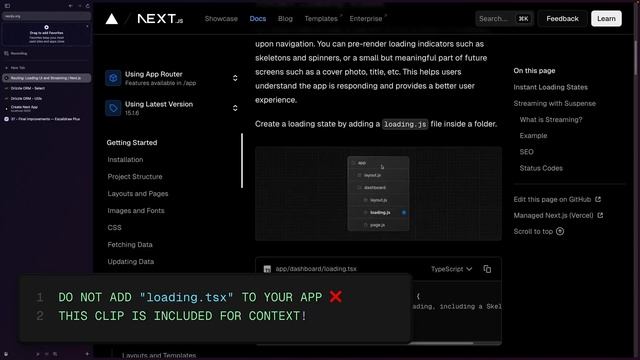This screenshot has height=360, width=640.
Task: Click the Feedback button
Action: click(x=562, y=19)
